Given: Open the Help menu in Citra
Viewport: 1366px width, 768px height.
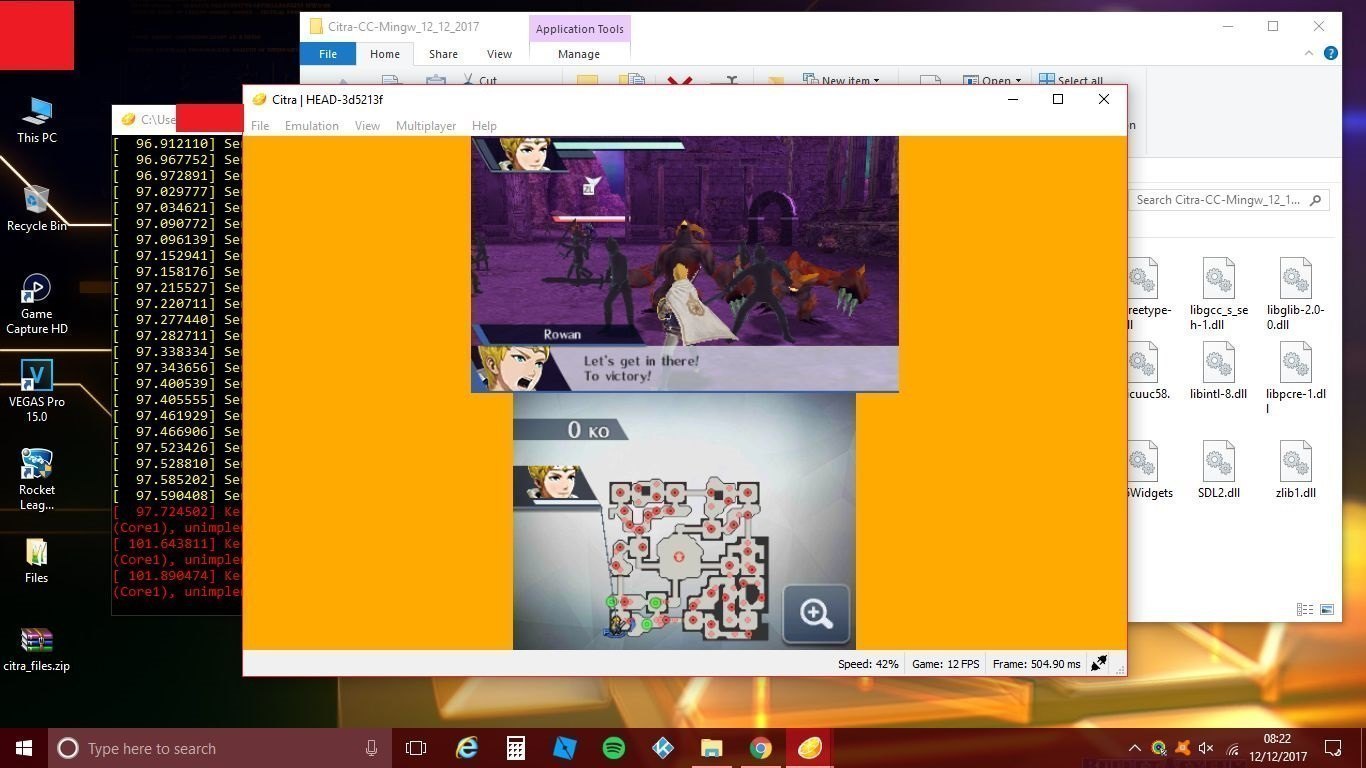Looking at the screenshot, I should (484, 126).
